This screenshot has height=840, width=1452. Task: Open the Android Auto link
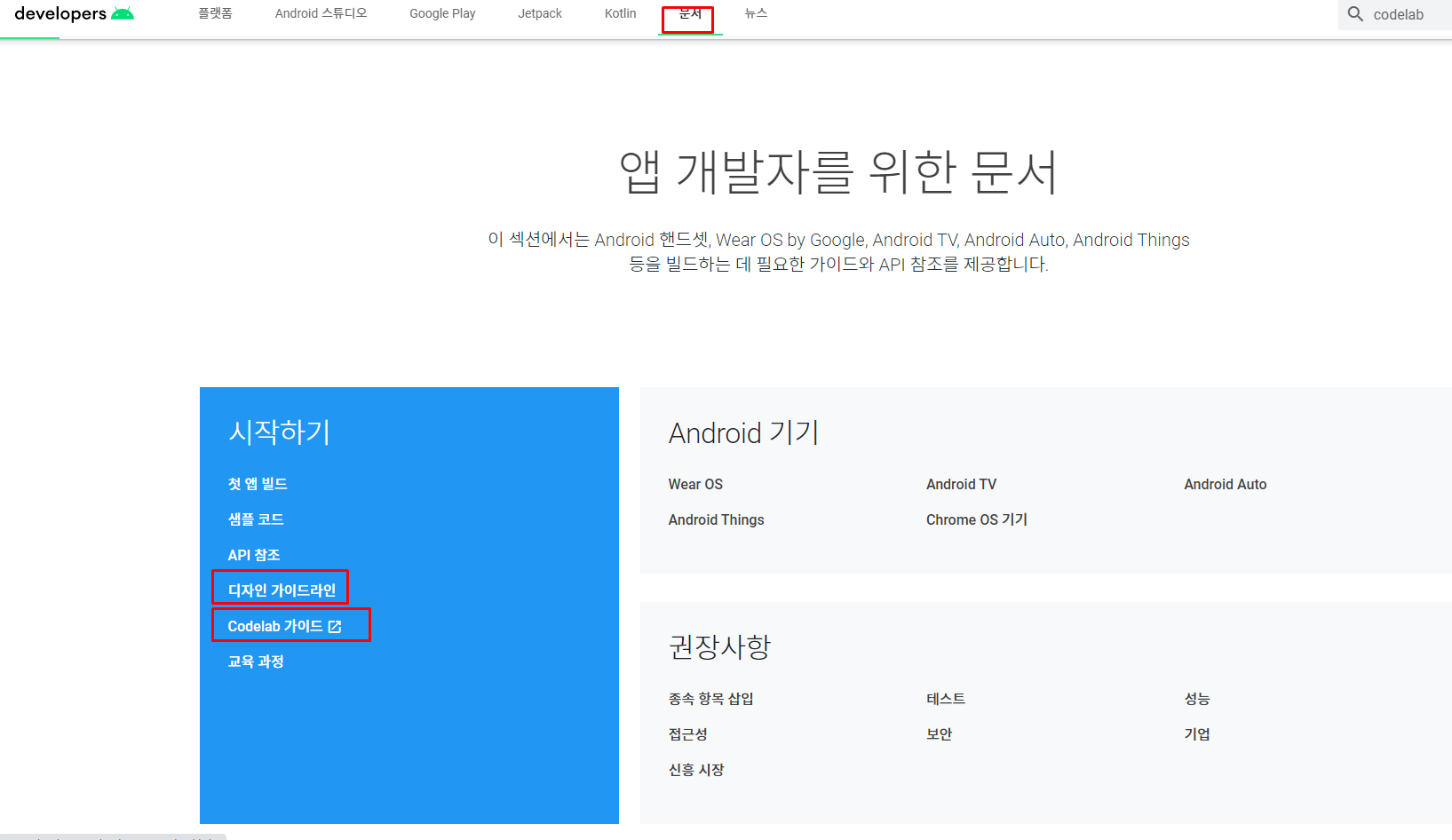(1225, 484)
